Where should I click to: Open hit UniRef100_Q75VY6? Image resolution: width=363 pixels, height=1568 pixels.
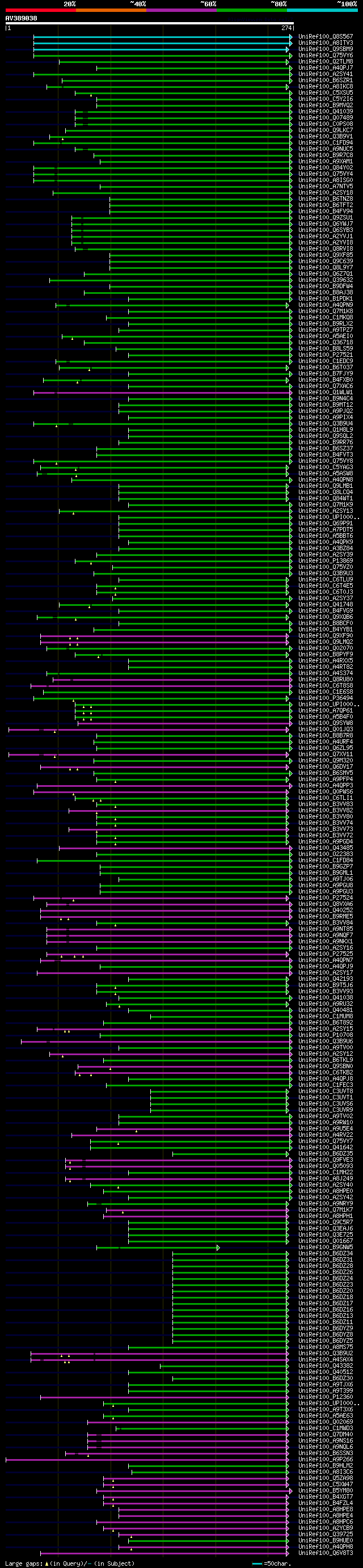point(326,56)
